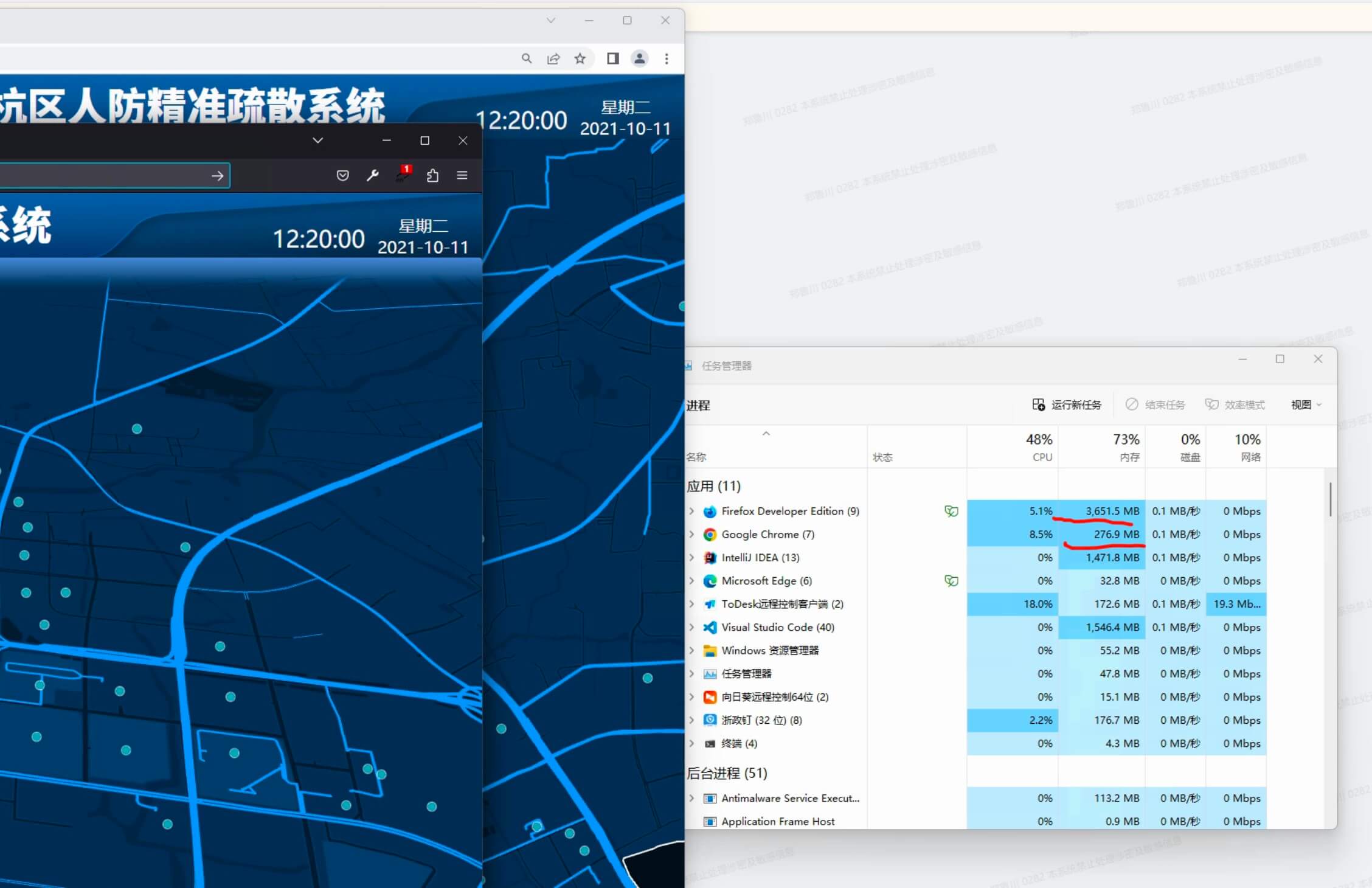The height and width of the screenshot is (888, 1372).
Task: Click Run new task button
Action: click(1067, 404)
